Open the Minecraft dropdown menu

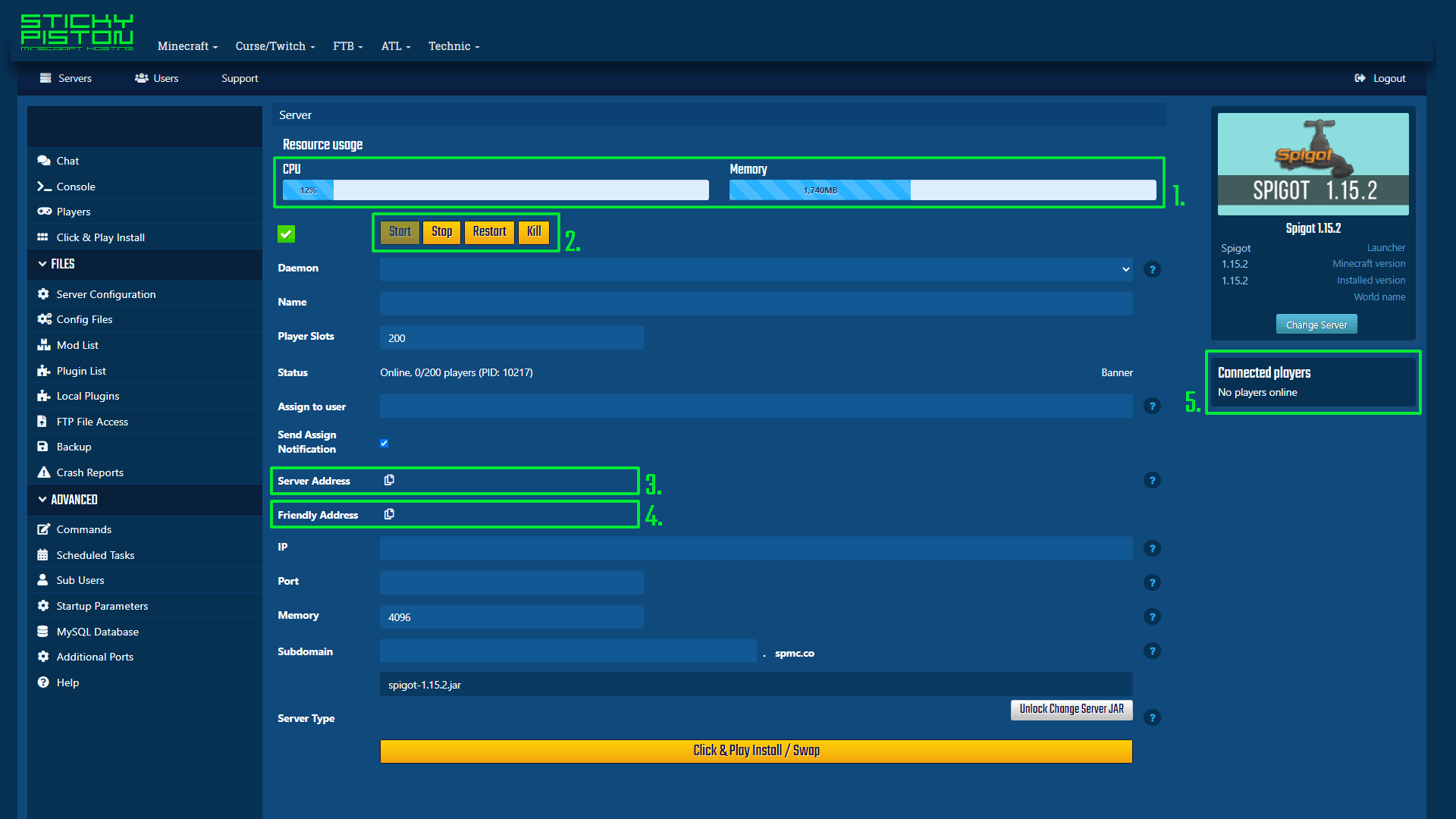[187, 46]
